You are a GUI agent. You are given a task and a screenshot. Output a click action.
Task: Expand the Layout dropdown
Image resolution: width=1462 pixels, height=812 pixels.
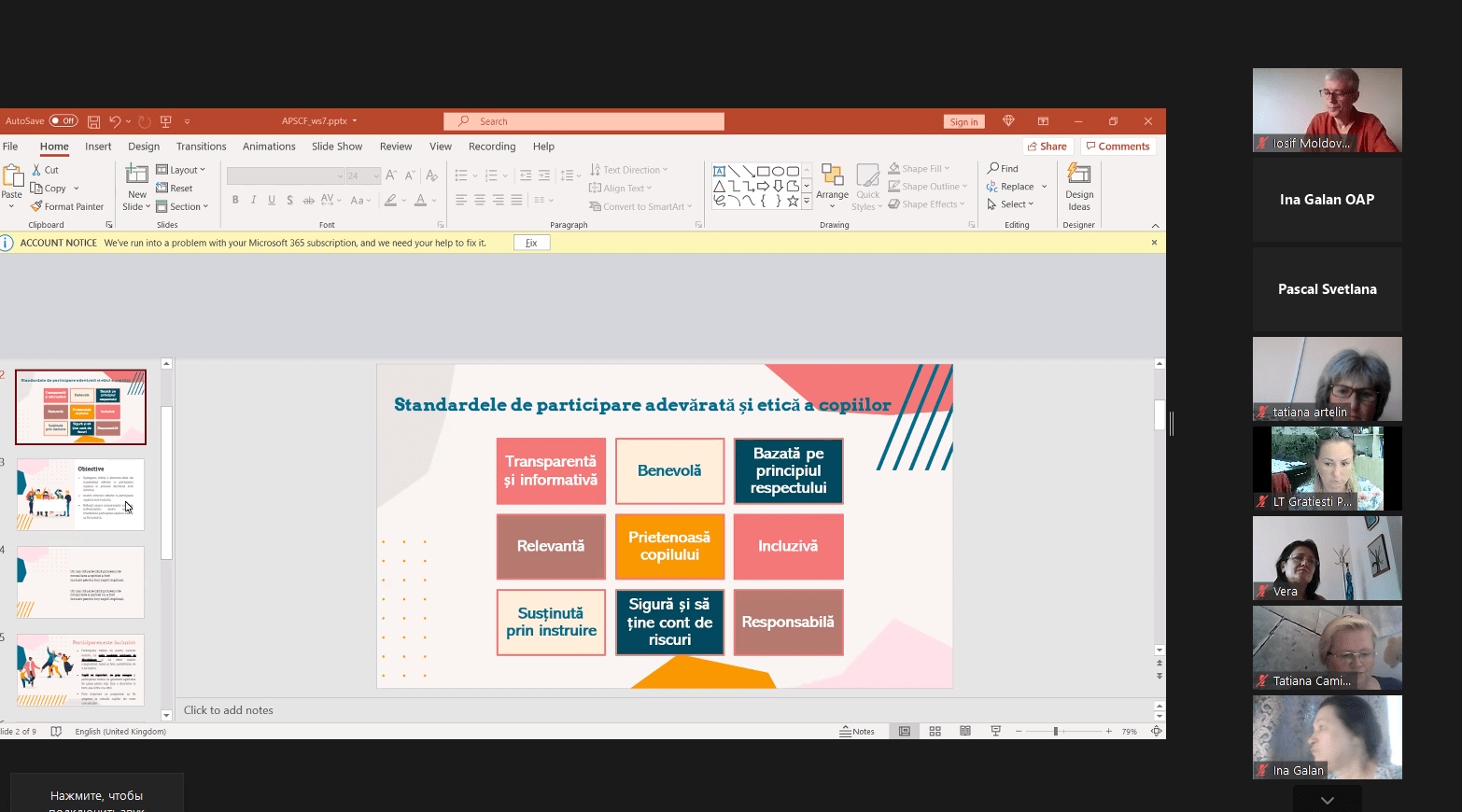pos(181,170)
